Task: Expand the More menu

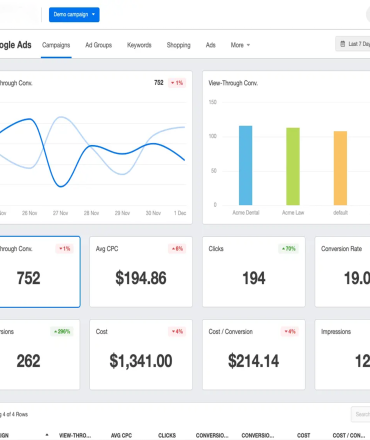Action: tap(240, 45)
